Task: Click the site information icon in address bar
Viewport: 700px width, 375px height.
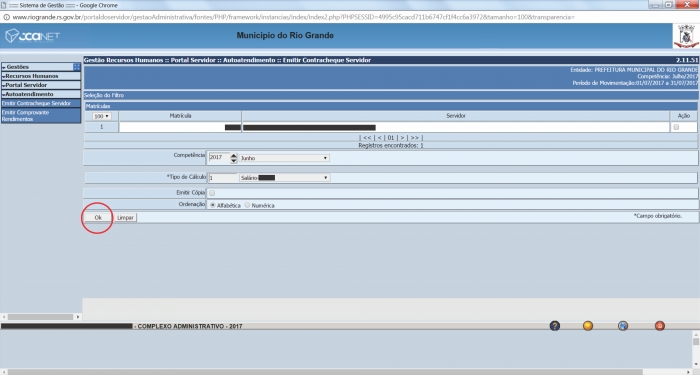Action: (x=6, y=17)
